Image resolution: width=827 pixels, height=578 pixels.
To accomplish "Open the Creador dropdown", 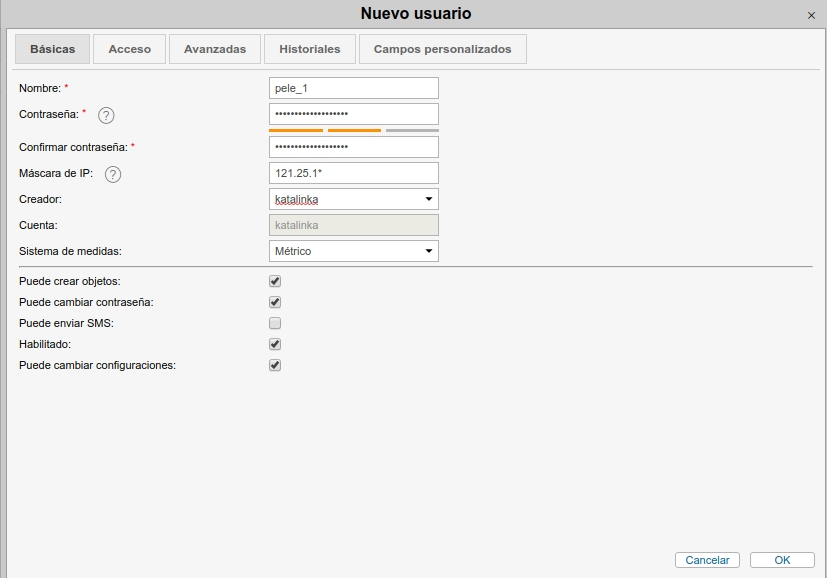I will point(354,199).
